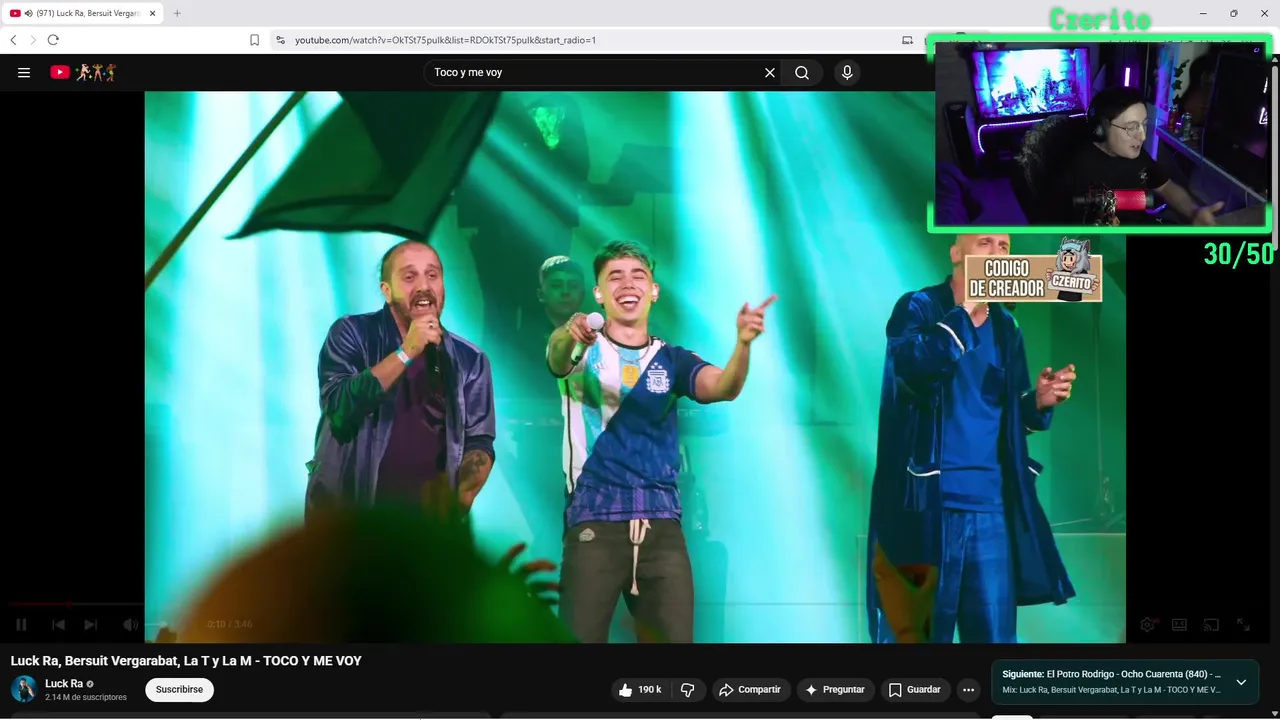
Task: Mute the video using the speaker icon
Action: pyautogui.click(x=130, y=624)
